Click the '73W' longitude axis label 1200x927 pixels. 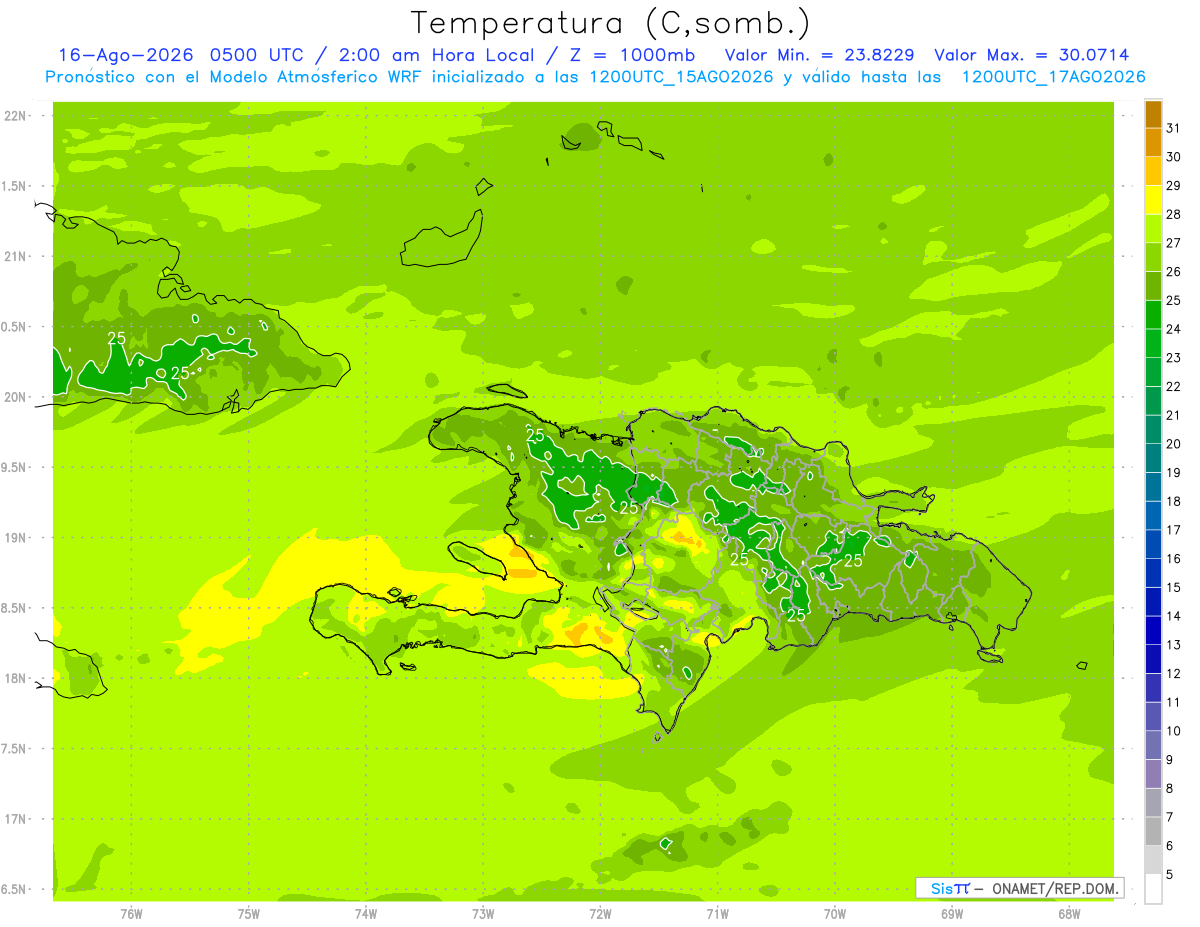pyautogui.click(x=483, y=914)
